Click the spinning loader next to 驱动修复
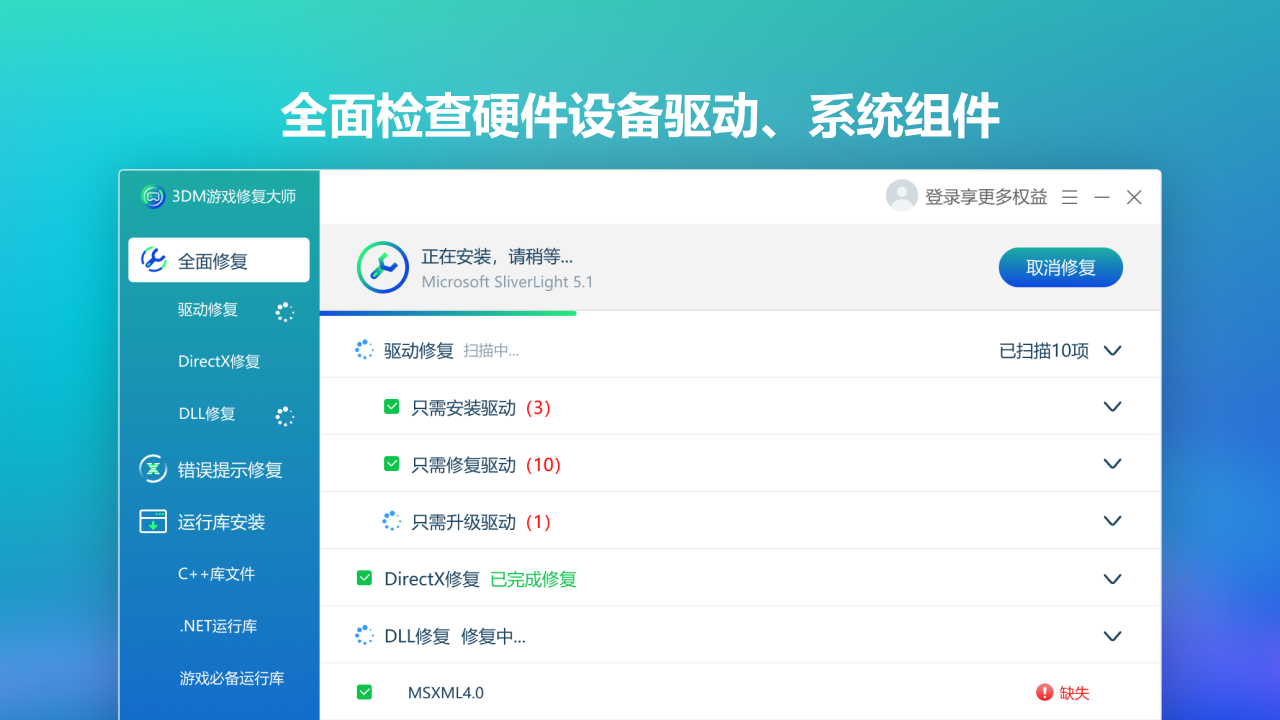Screen dimensions: 1280x720 (364, 349)
